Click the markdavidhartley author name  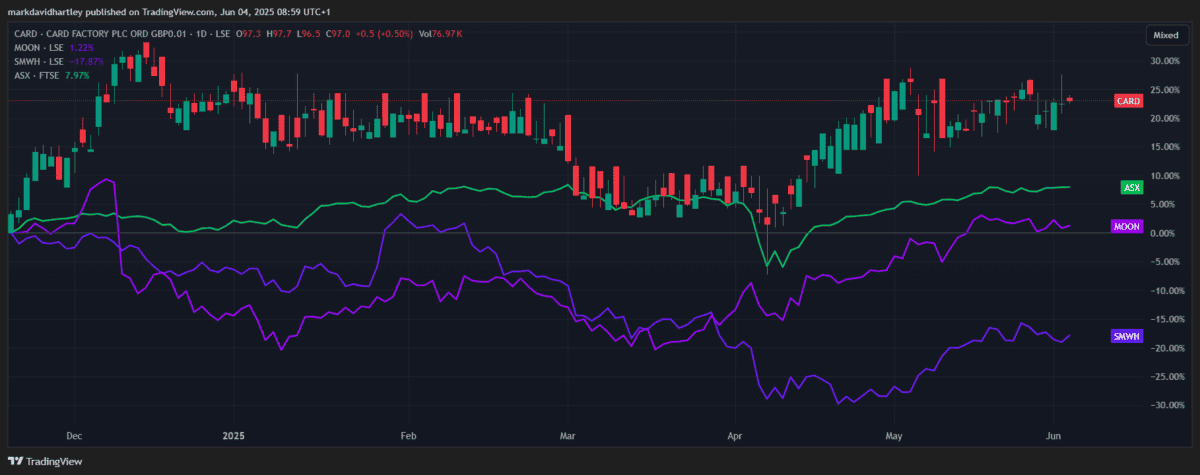click(49, 12)
